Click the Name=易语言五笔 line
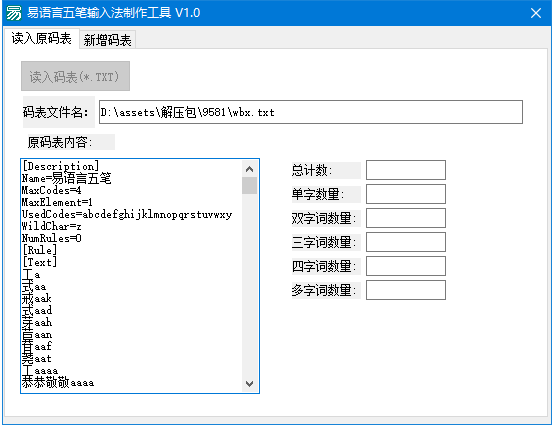This screenshot has height=427, width=554. [x=66, y=178]
